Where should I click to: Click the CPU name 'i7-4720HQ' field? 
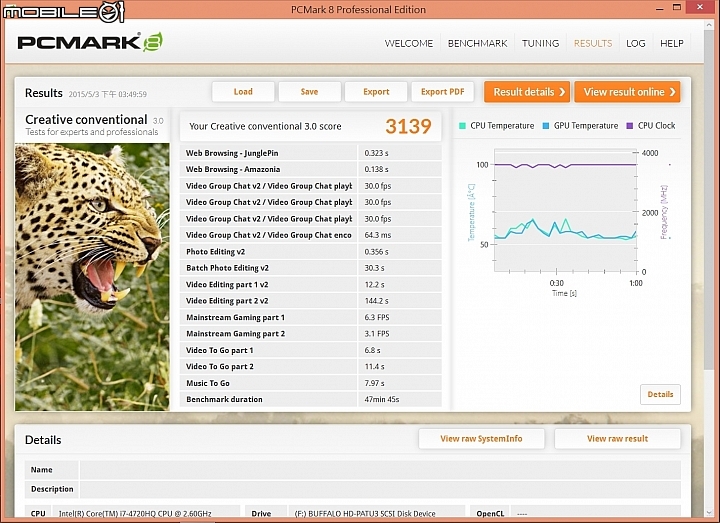coord(146,513)
